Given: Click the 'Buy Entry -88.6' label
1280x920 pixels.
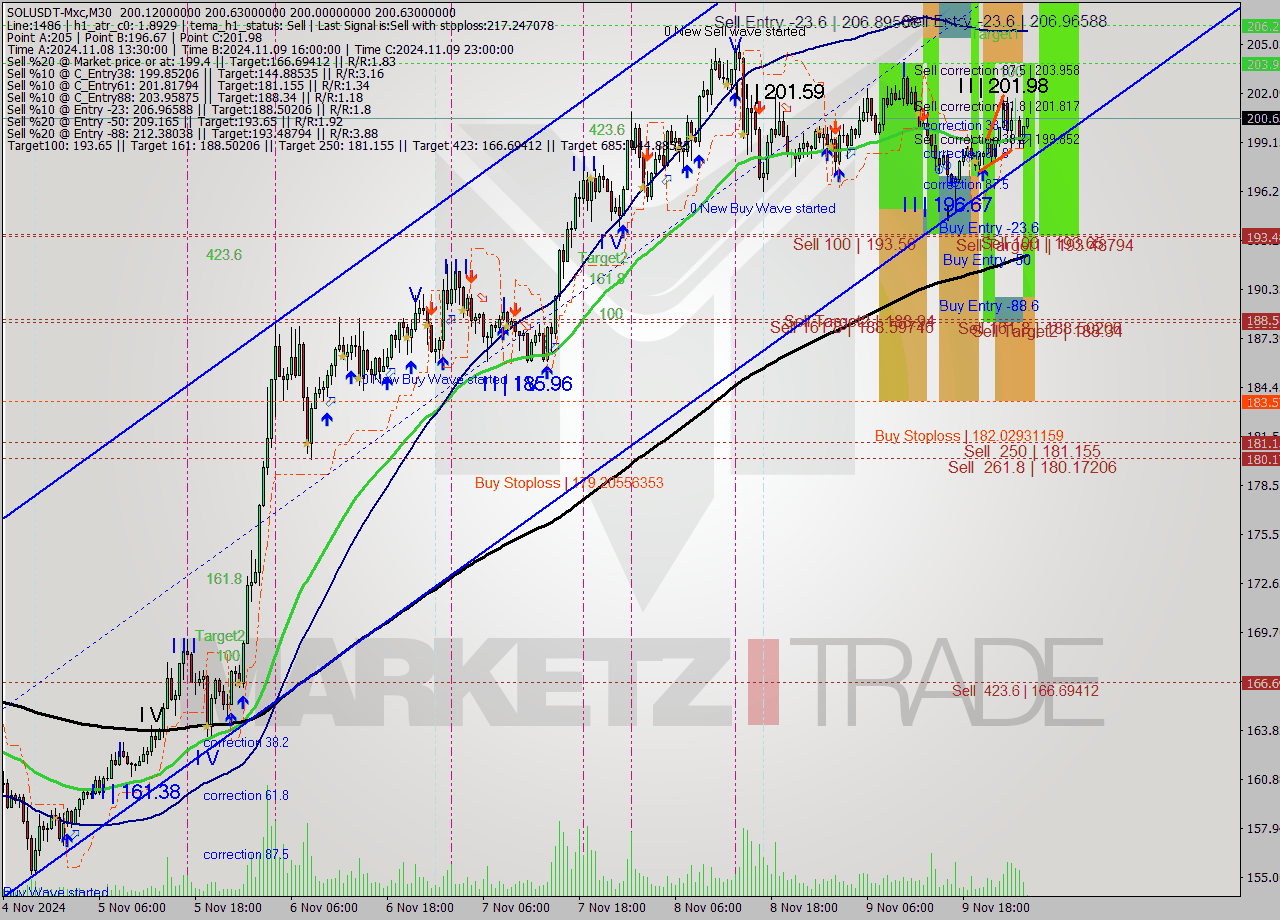Looking at the screenshot, I should point(989,306).
